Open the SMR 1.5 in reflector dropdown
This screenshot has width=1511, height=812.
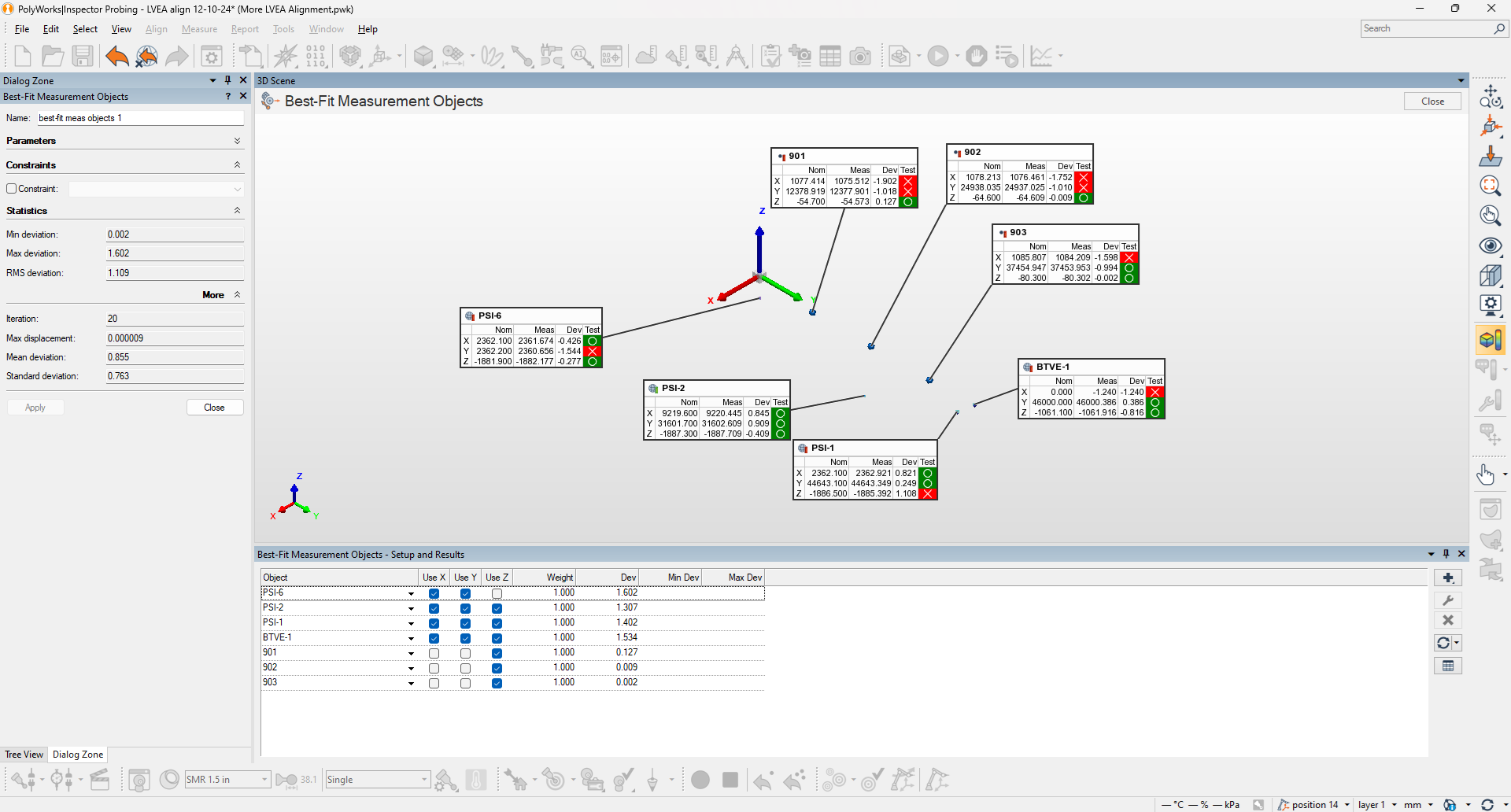(264, 780)
